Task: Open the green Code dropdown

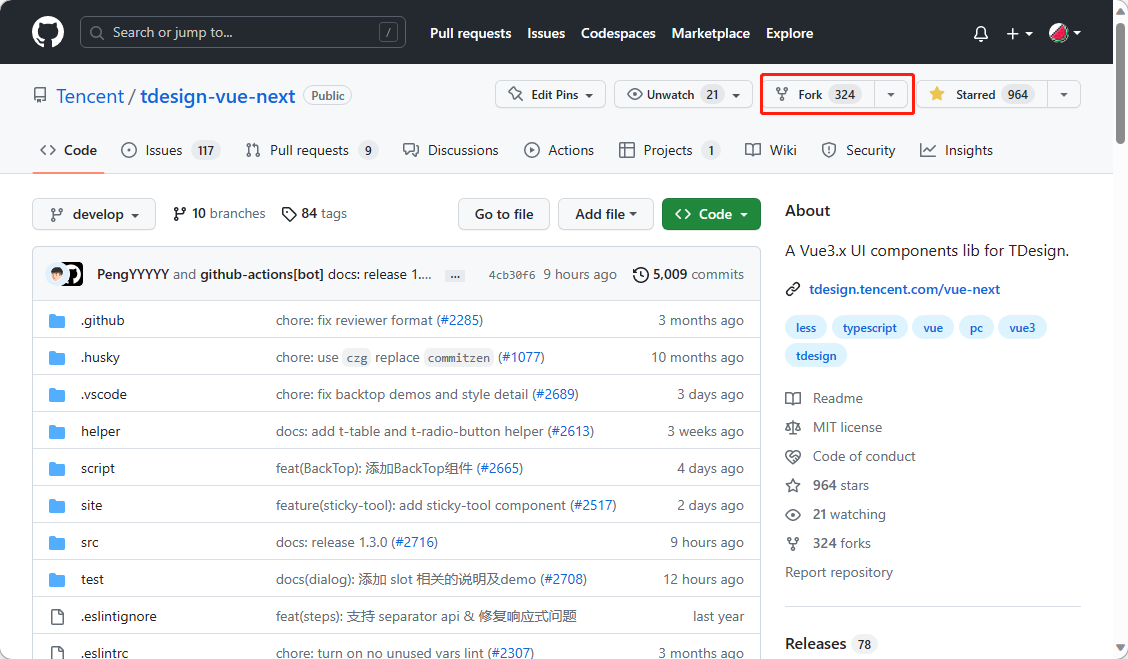Action: (711, 214)
